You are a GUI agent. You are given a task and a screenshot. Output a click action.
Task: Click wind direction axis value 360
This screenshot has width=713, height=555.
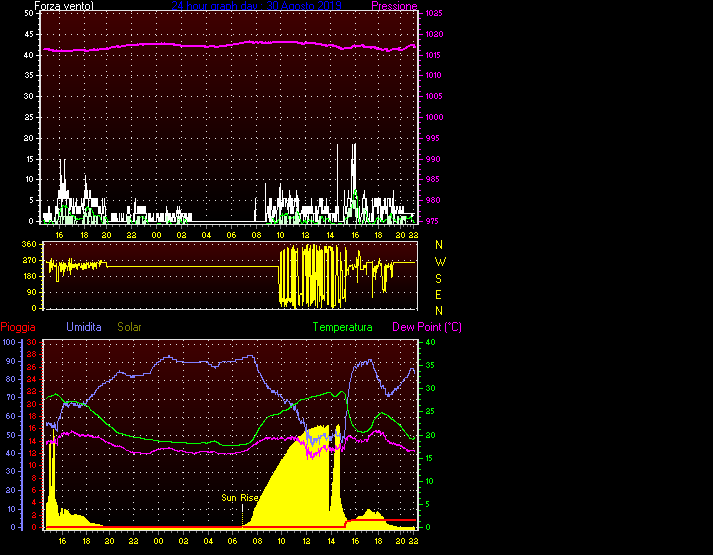click(29, 244)
